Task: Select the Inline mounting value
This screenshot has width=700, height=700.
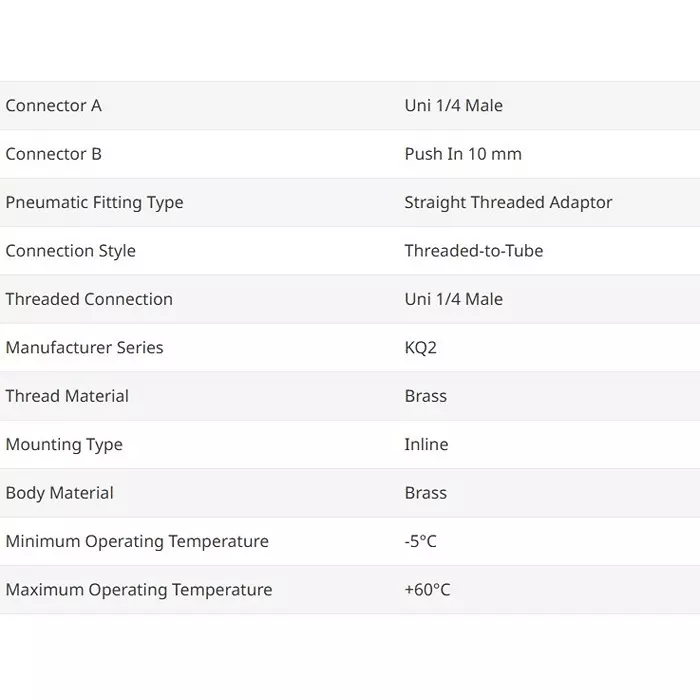Action: pos(426,444)
